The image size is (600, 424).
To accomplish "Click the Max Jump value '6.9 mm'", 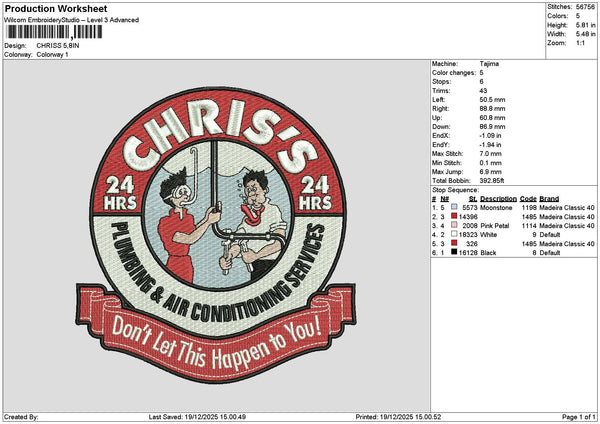I will click(490, 172).
